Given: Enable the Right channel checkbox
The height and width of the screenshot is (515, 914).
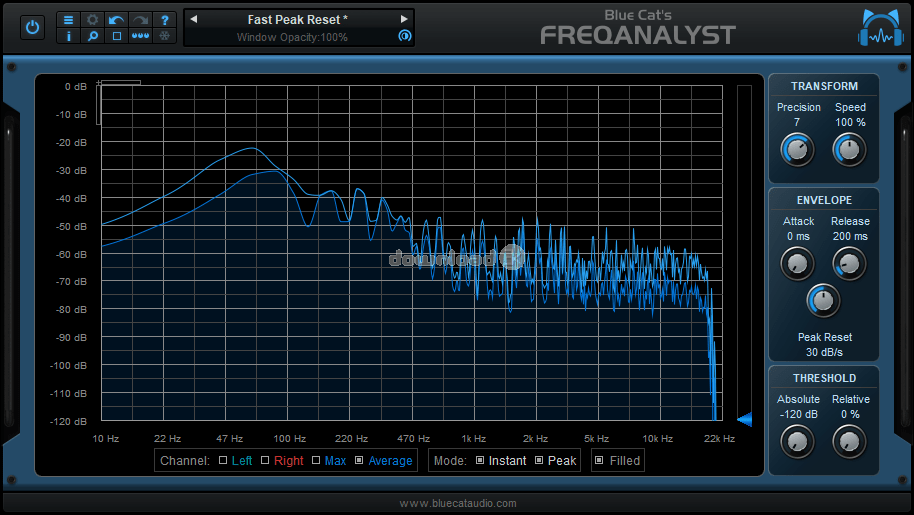Looking at the screenshot, I should click(x=265, y=460).
